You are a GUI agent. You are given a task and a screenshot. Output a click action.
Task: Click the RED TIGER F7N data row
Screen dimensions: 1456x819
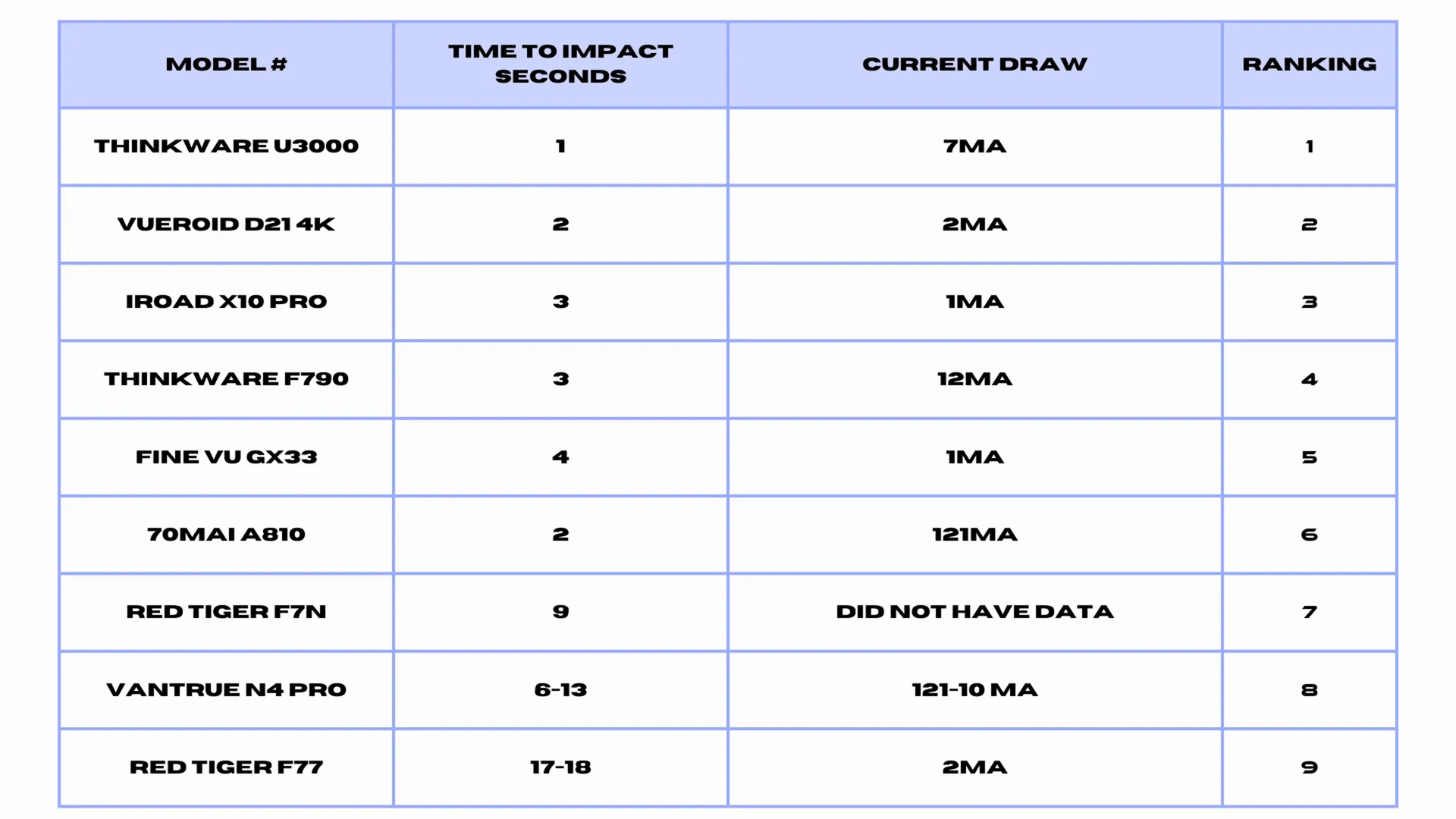(x=728, y=612)
